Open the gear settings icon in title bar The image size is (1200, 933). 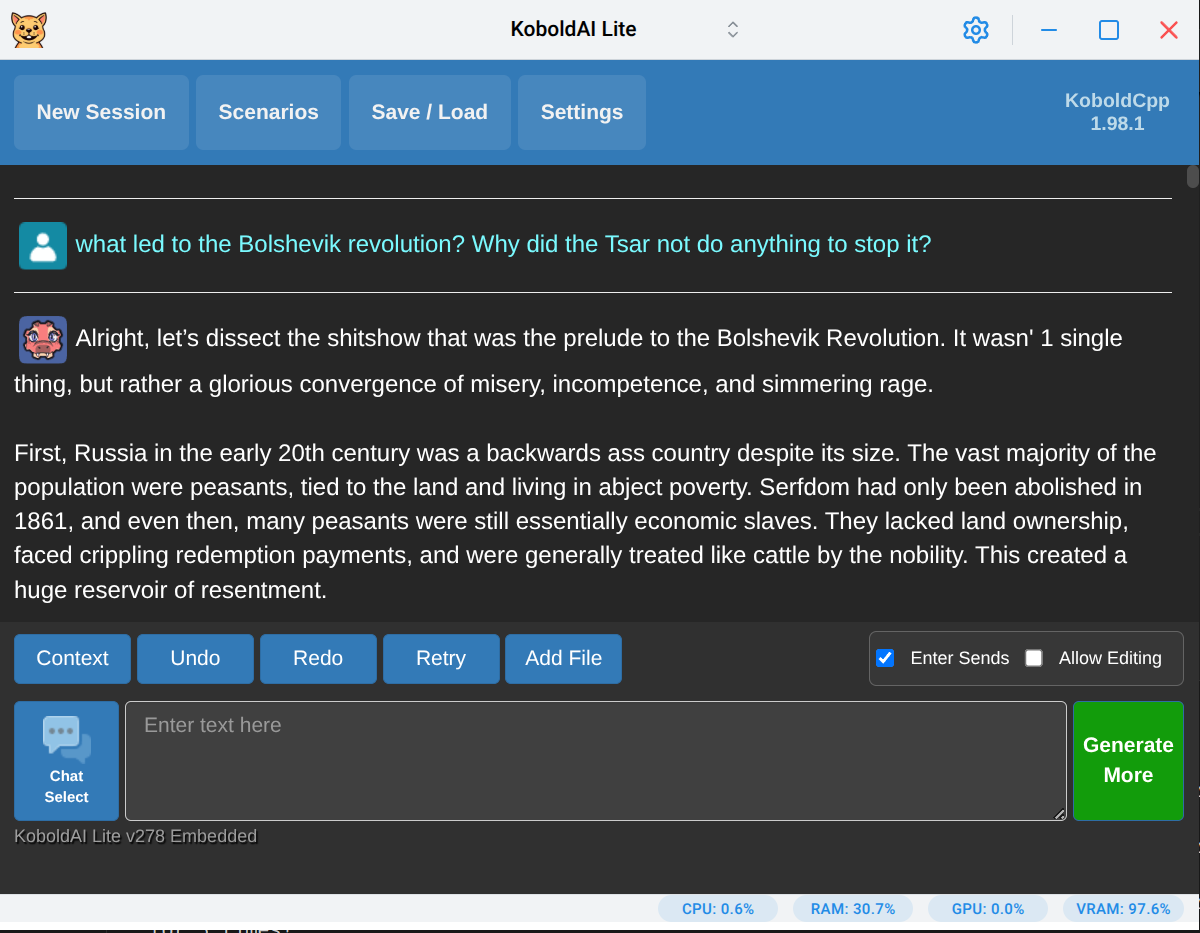(975, 30)
